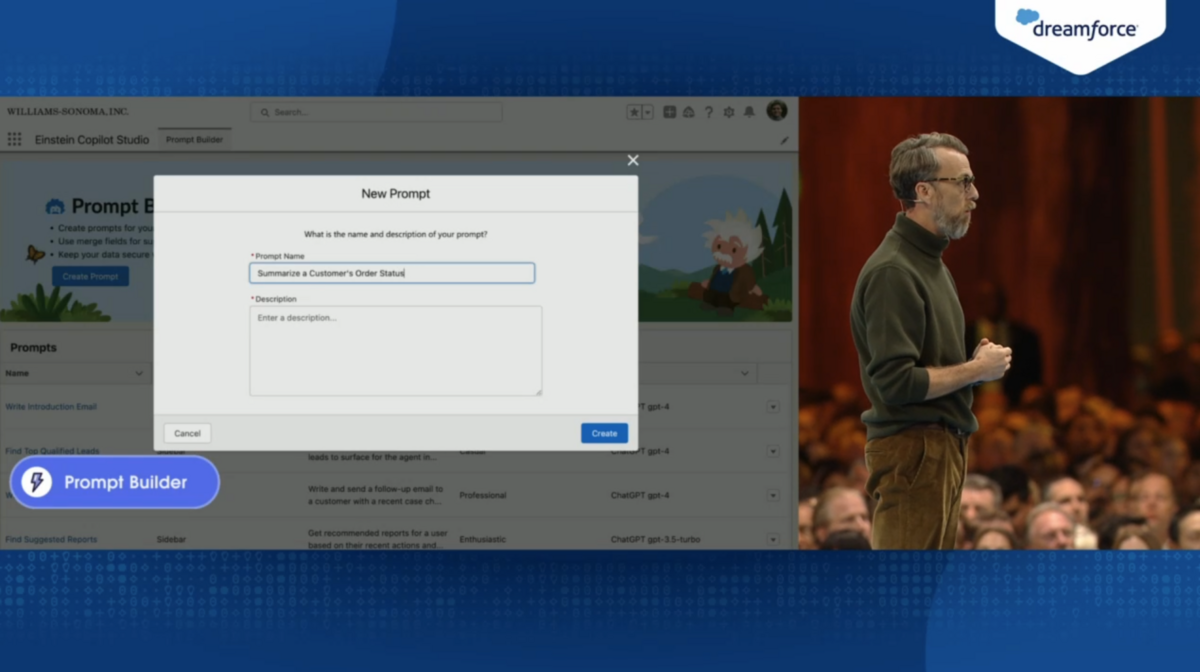The image size is (1200, 672).
Task: Open the Favorites star icon
Action: pyautogui.click(x=634, y=112)
